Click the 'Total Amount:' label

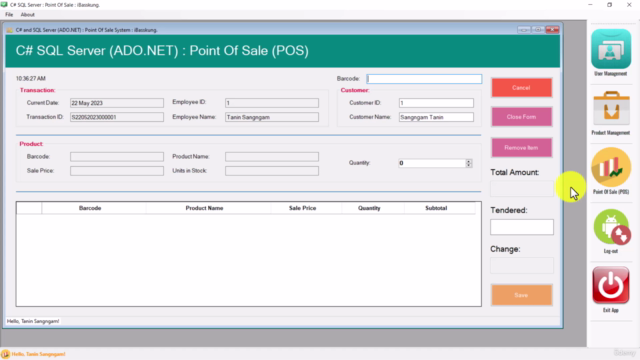point(514,172)
